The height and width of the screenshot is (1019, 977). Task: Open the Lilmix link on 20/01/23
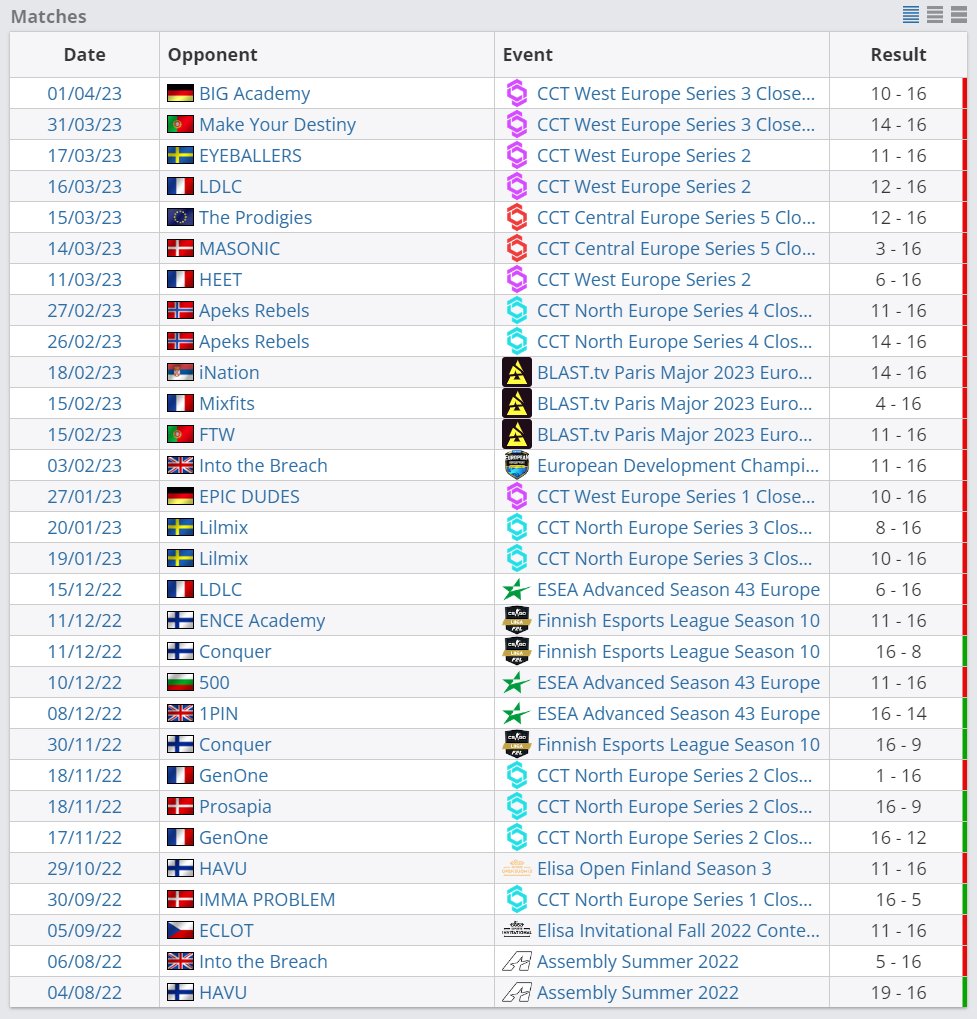(x=224, y=527)
